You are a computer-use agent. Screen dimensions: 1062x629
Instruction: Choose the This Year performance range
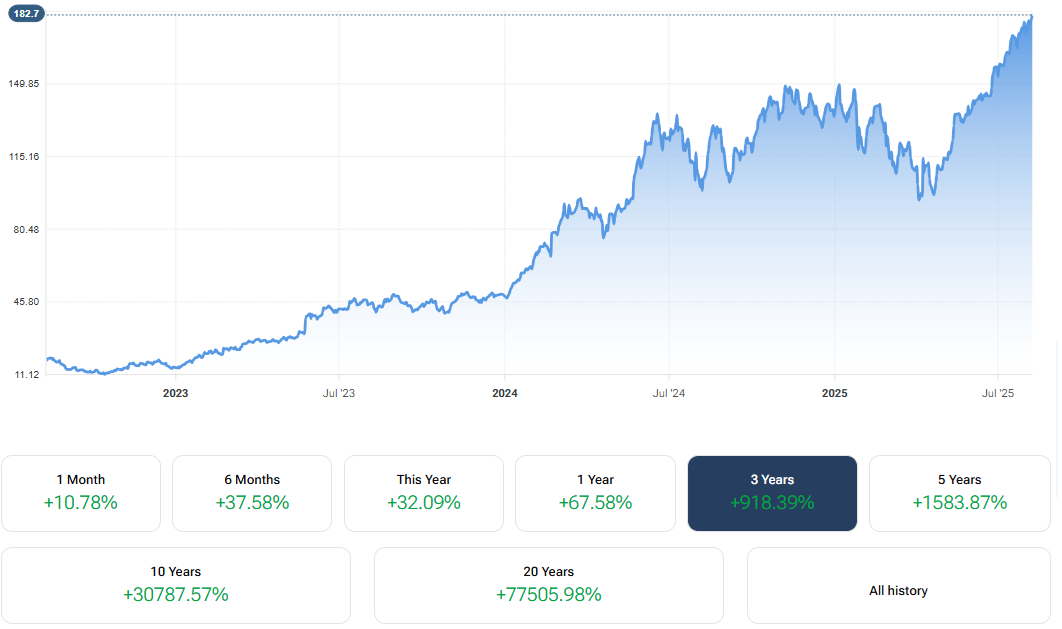424,493
